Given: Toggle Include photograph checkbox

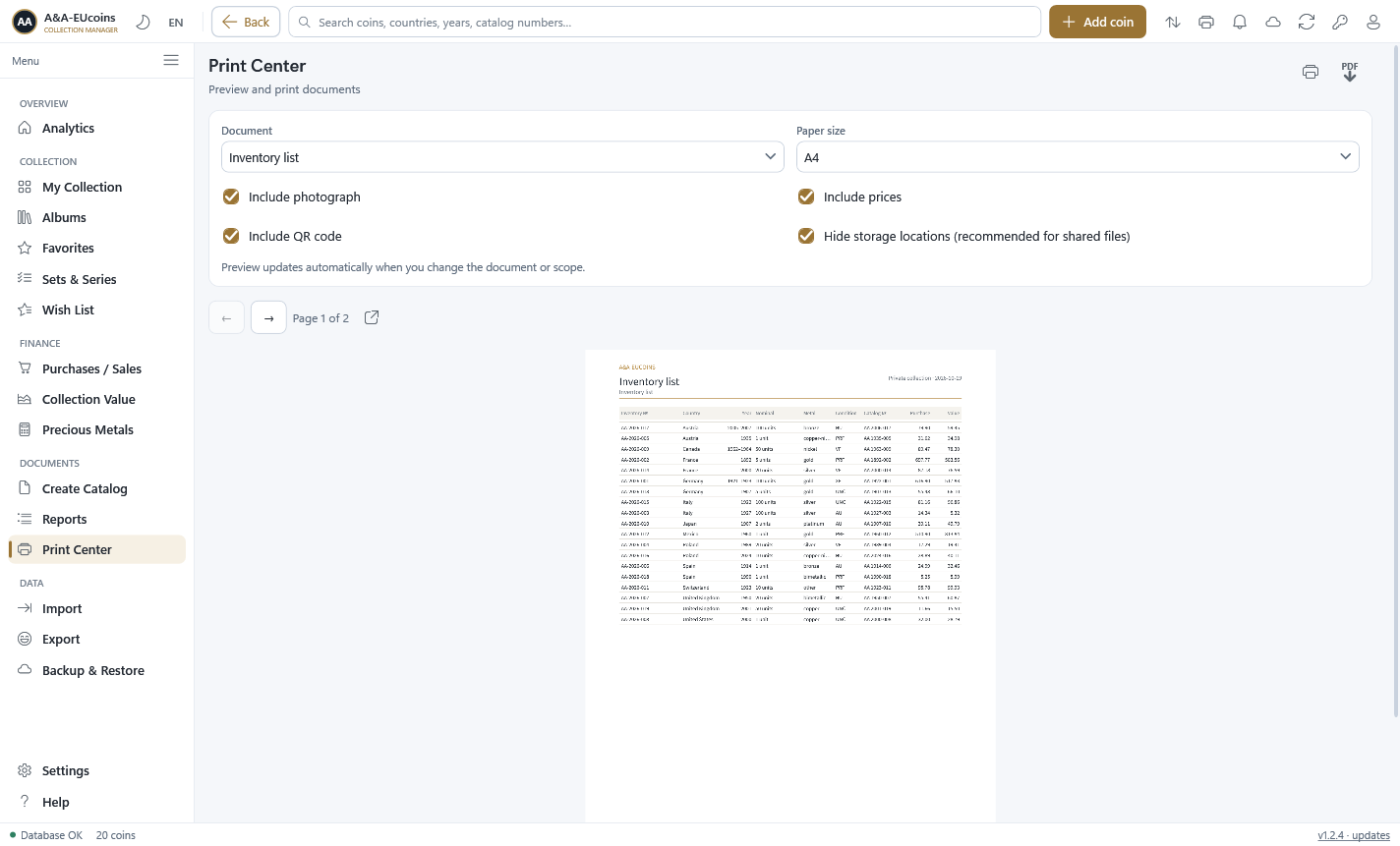Looking at the screenshot, I should 231,197.
